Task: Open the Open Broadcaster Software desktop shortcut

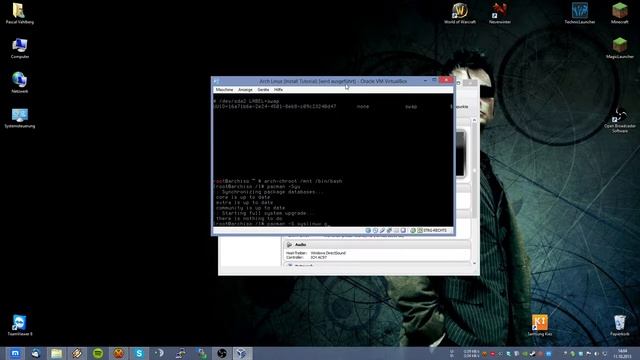Action: (620, 121)
